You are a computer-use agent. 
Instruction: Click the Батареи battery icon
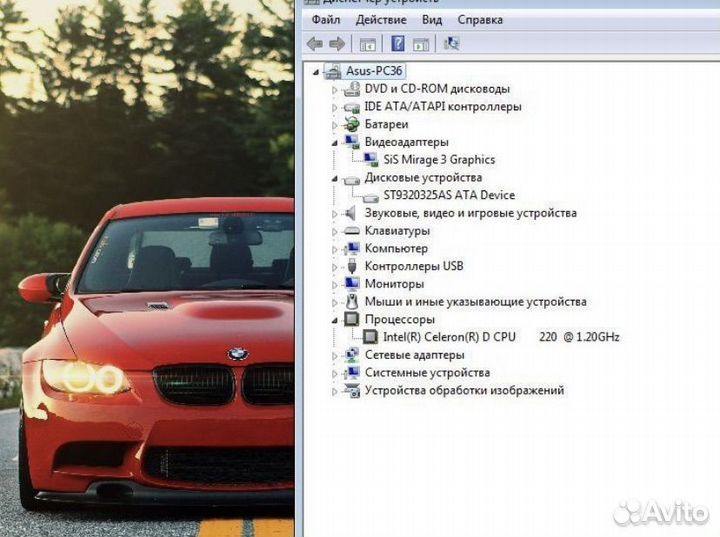(352, 124)
